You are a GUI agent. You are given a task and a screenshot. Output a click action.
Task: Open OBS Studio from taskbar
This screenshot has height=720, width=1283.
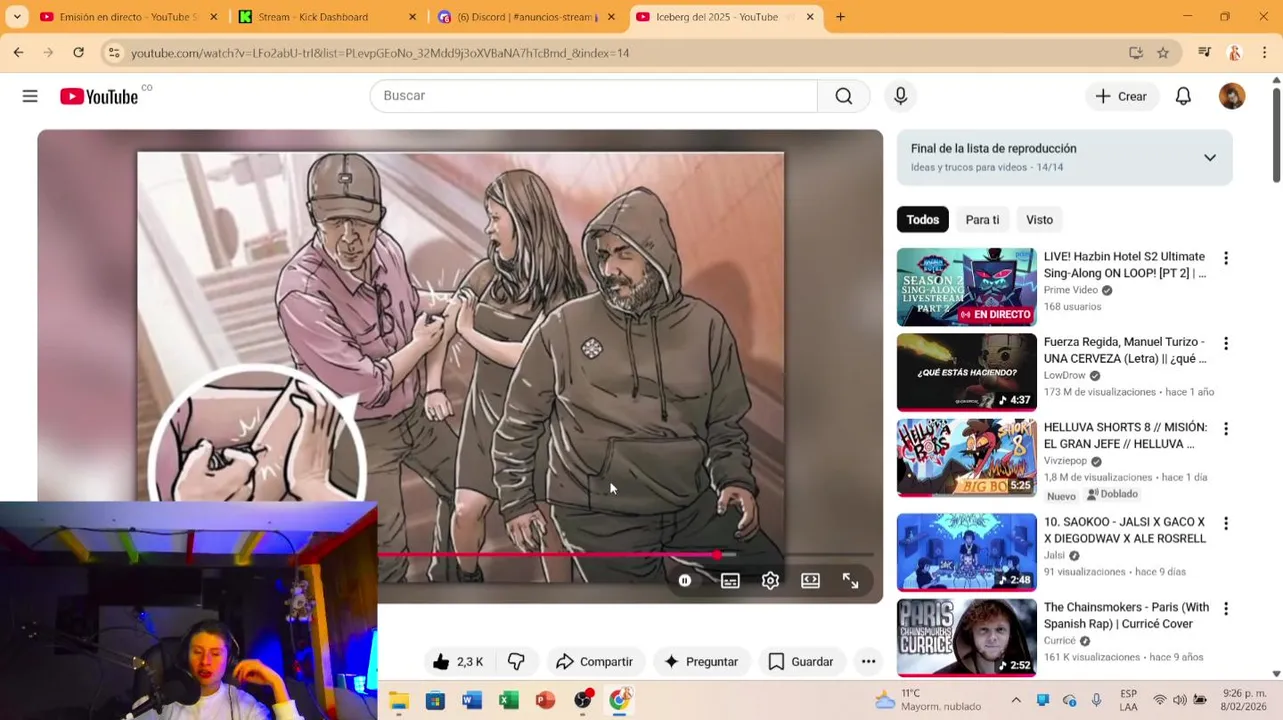(x=583, y=700)
